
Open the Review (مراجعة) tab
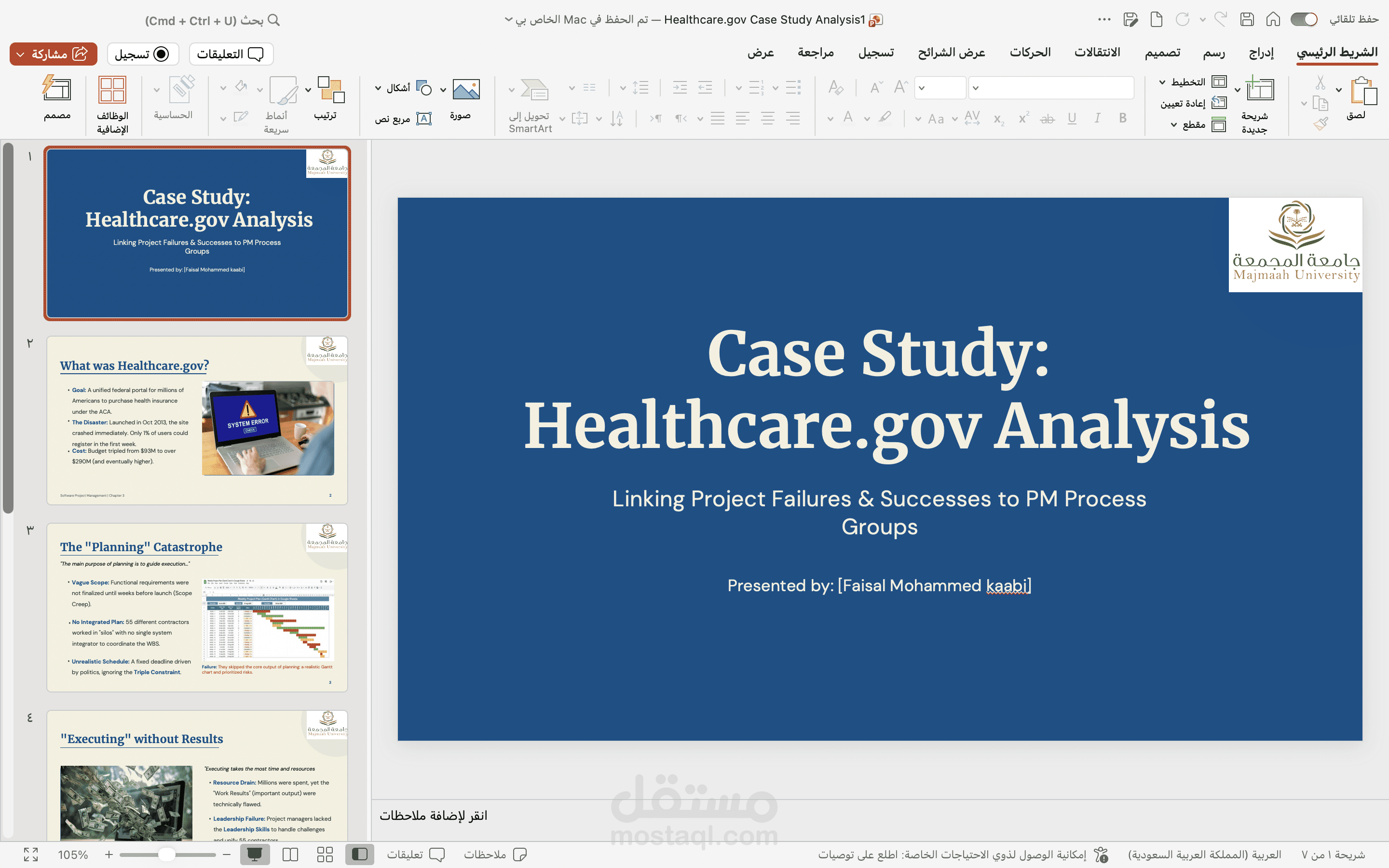pos(816,52)
